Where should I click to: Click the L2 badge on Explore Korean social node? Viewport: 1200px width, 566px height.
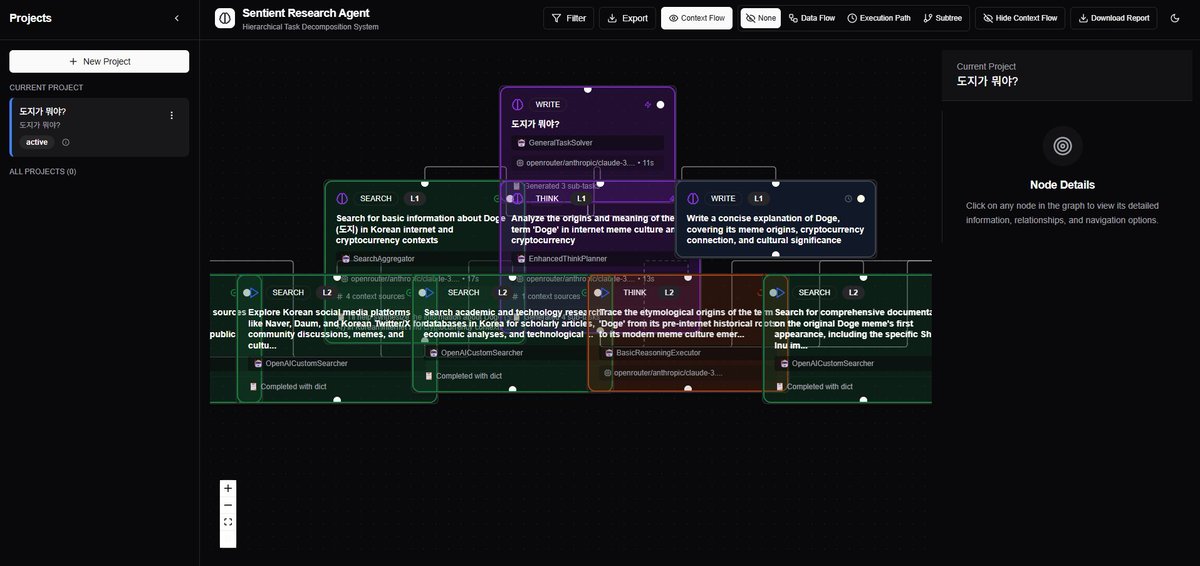pyautogui.click(x=327, y=292)
